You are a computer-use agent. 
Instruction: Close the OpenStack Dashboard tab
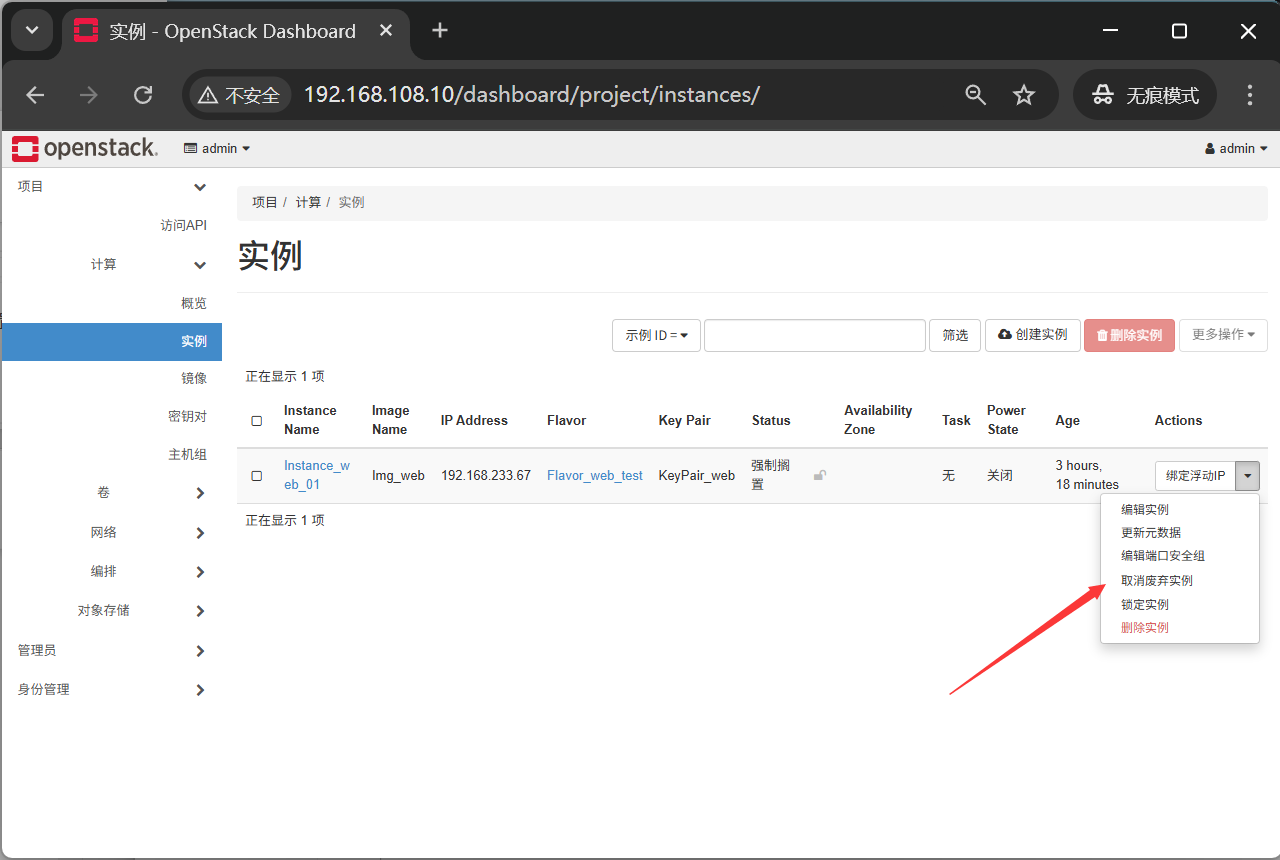[385, 31]
